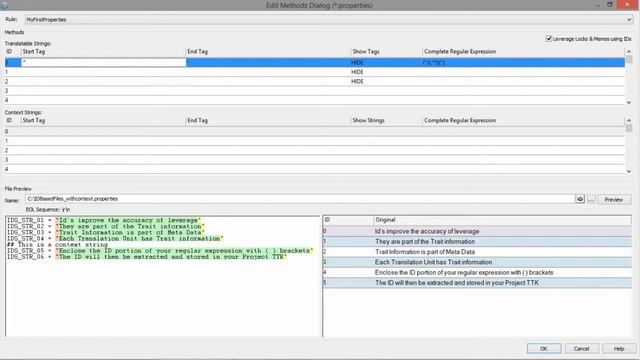
Task: Click the "## This is a context string" line
Action: pos(57,244)
